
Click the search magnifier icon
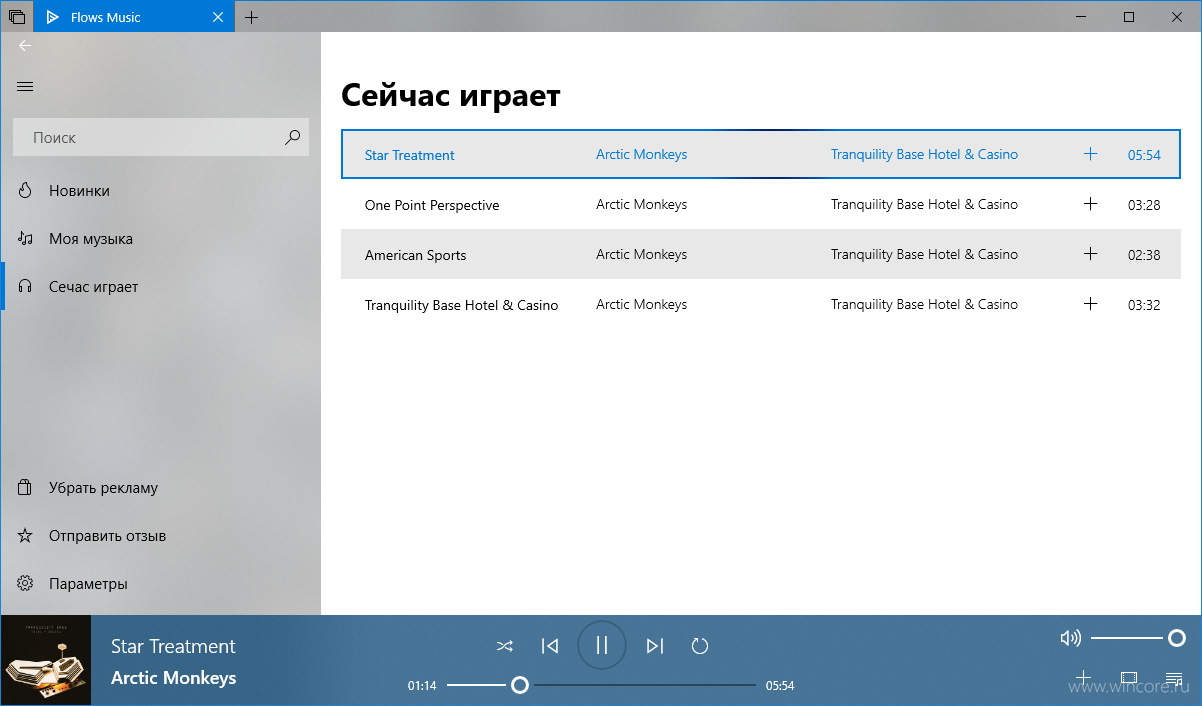(x=292, y=137)
